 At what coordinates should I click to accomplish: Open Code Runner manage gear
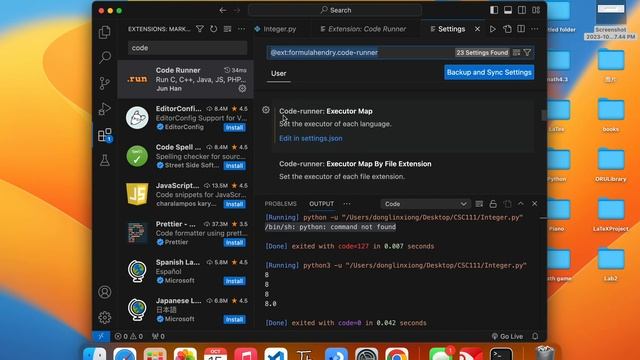point(242,88)
